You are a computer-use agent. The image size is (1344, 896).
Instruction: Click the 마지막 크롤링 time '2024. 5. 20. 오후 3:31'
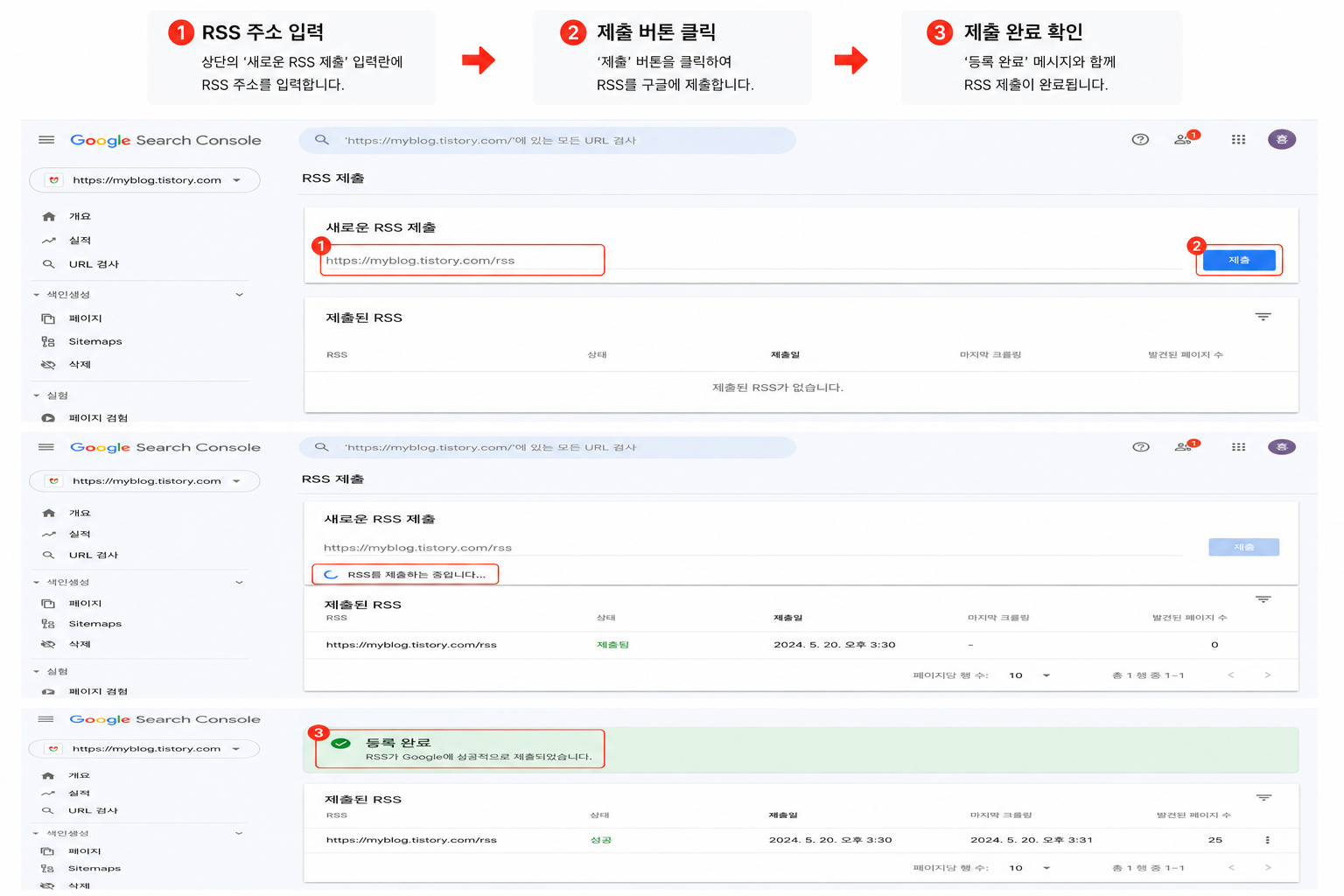1032,840
